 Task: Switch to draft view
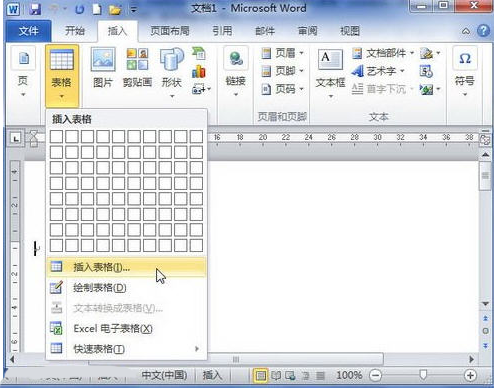click(x=320, y=376)
